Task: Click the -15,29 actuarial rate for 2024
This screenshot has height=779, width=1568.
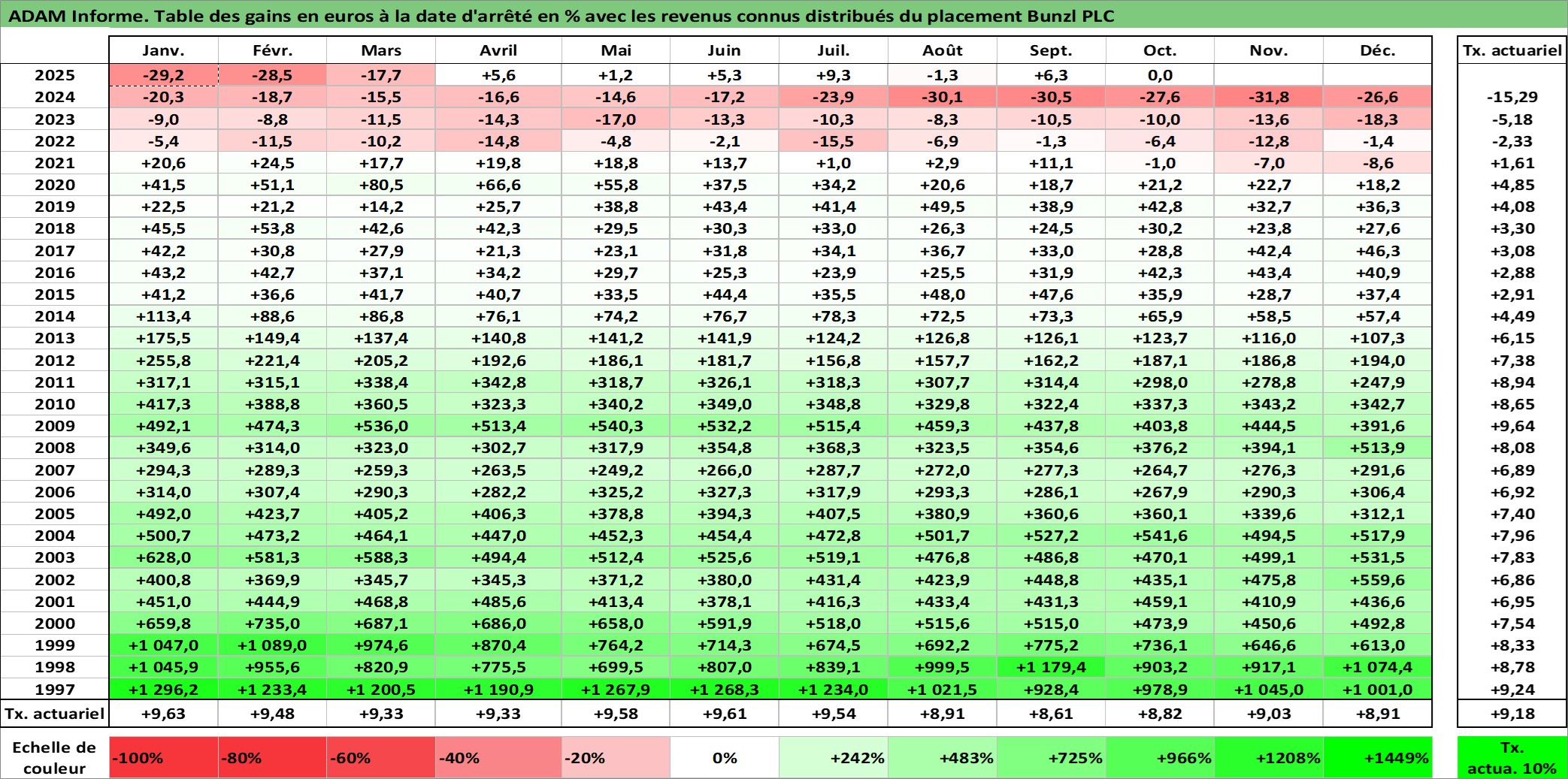Action: tap(1512, 97)
